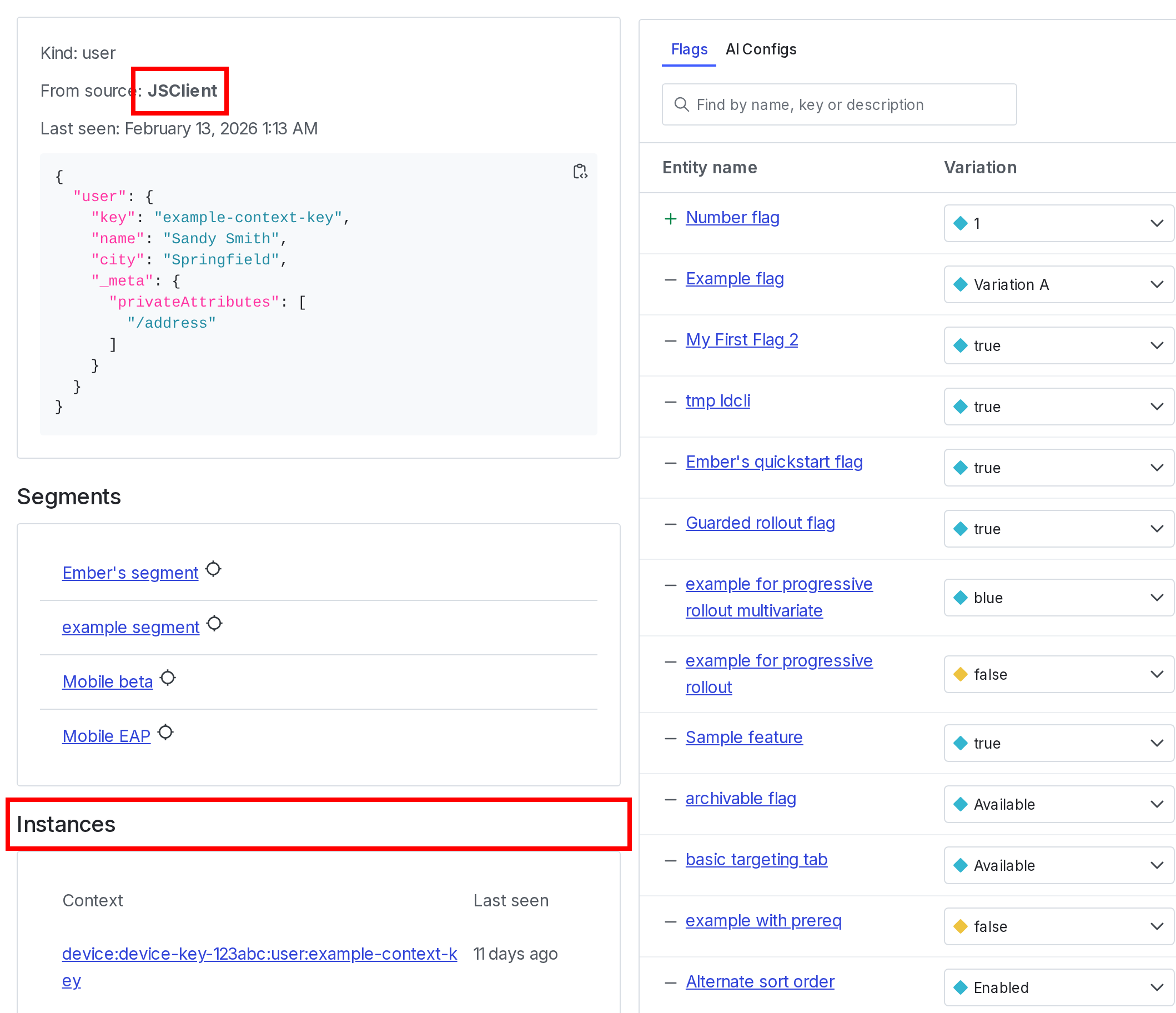
Task: Switch to the AI Configs tab
Action: point(761,49)
